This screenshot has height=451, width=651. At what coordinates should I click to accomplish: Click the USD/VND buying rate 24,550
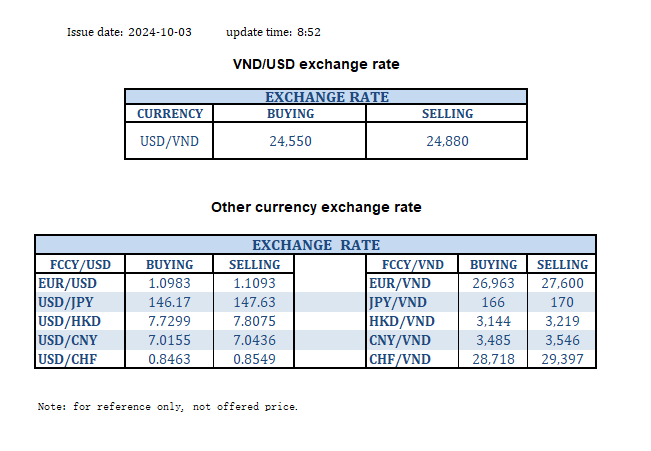coord(290,141)
